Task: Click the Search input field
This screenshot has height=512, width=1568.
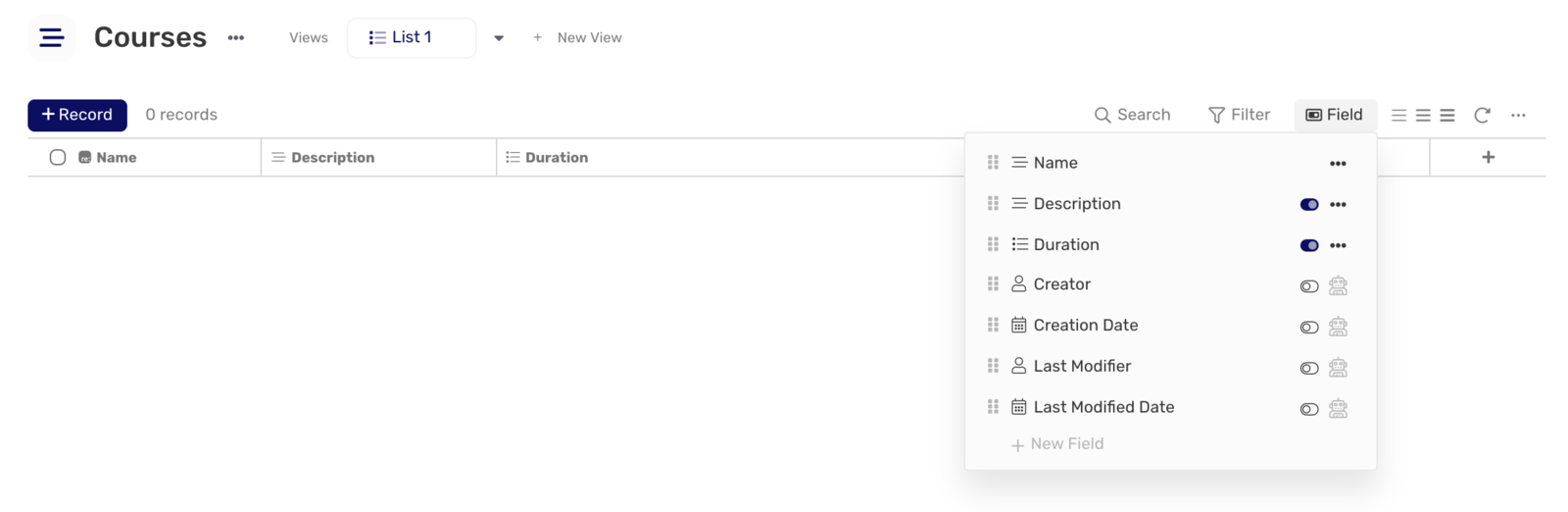Action: pyautogui.click(x=1132, y=115)
